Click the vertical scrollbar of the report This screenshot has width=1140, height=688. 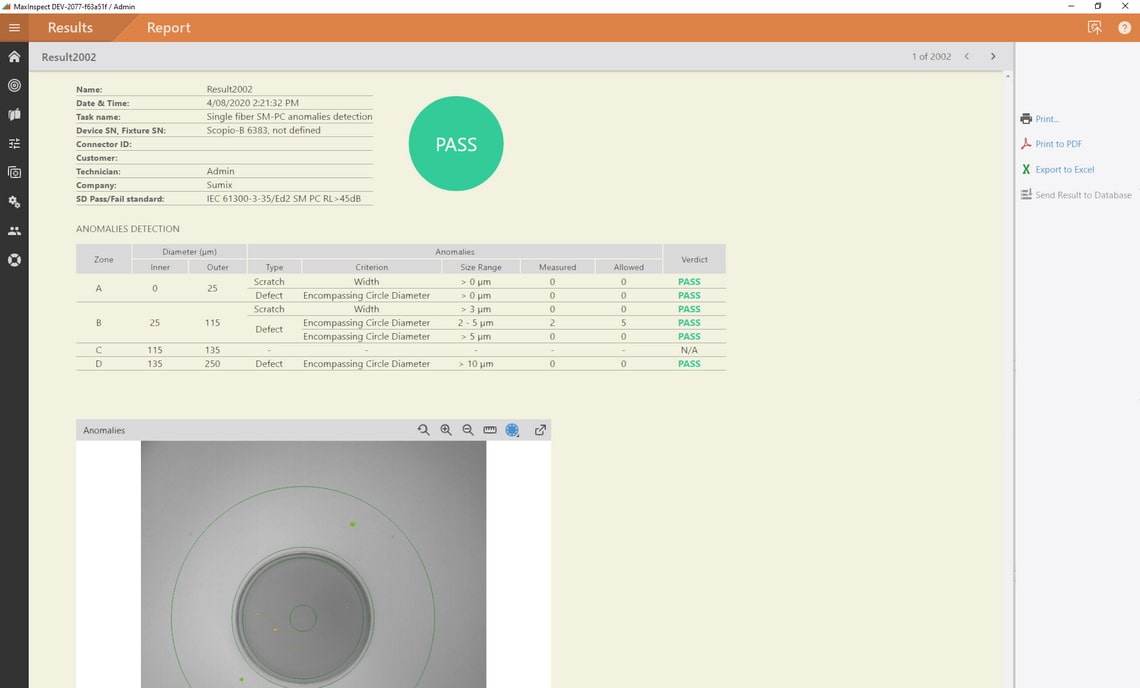pos(1008,378)
